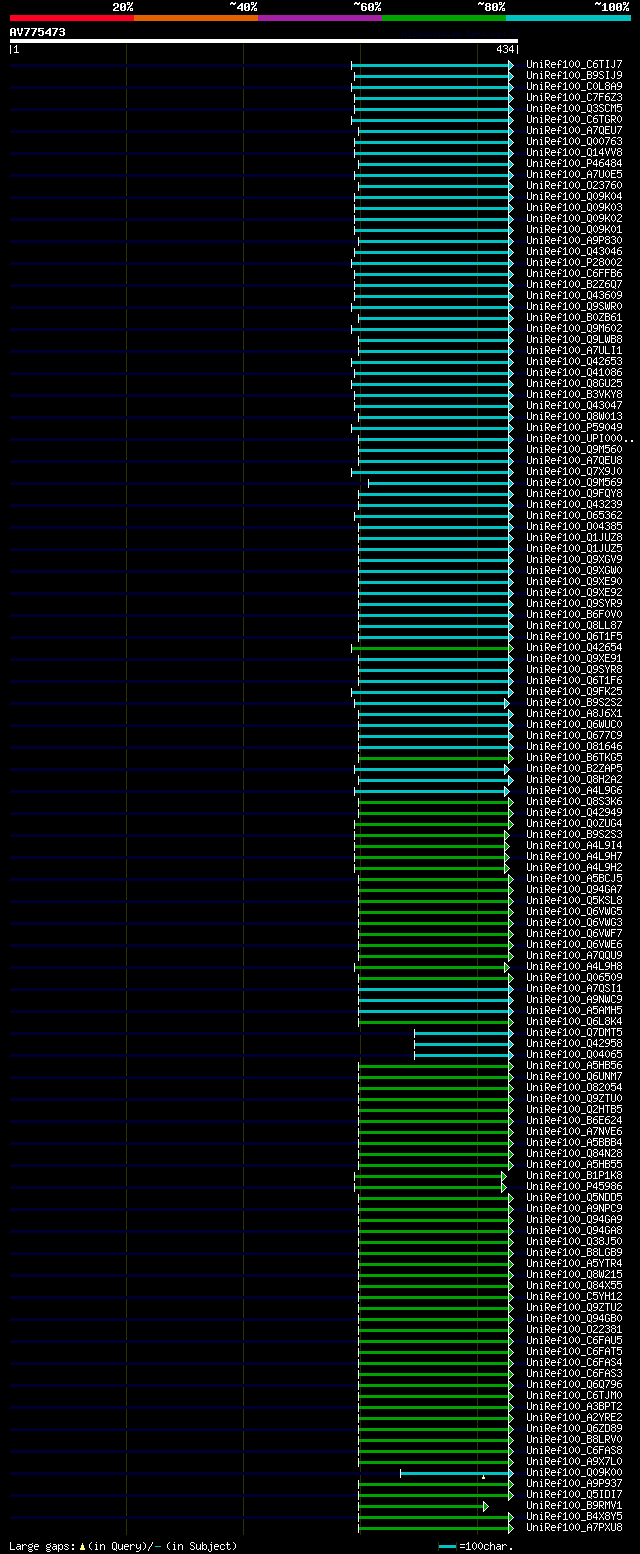Select label UniRef100_B1P1K8

(x=574, y=1175)
